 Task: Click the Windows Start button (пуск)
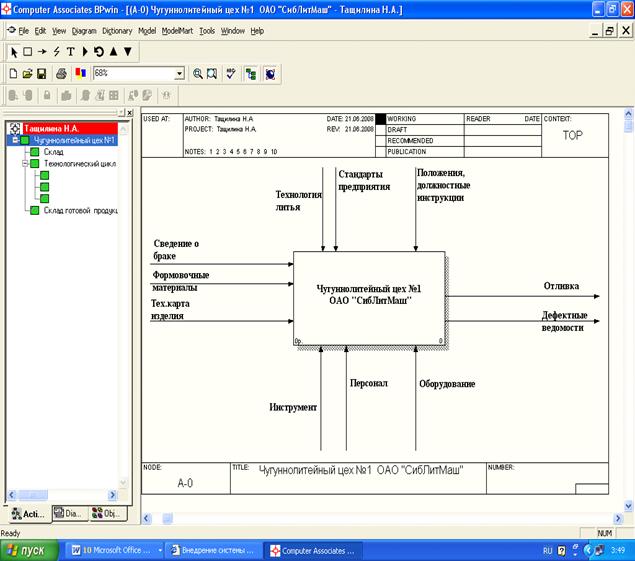point(28,551)
